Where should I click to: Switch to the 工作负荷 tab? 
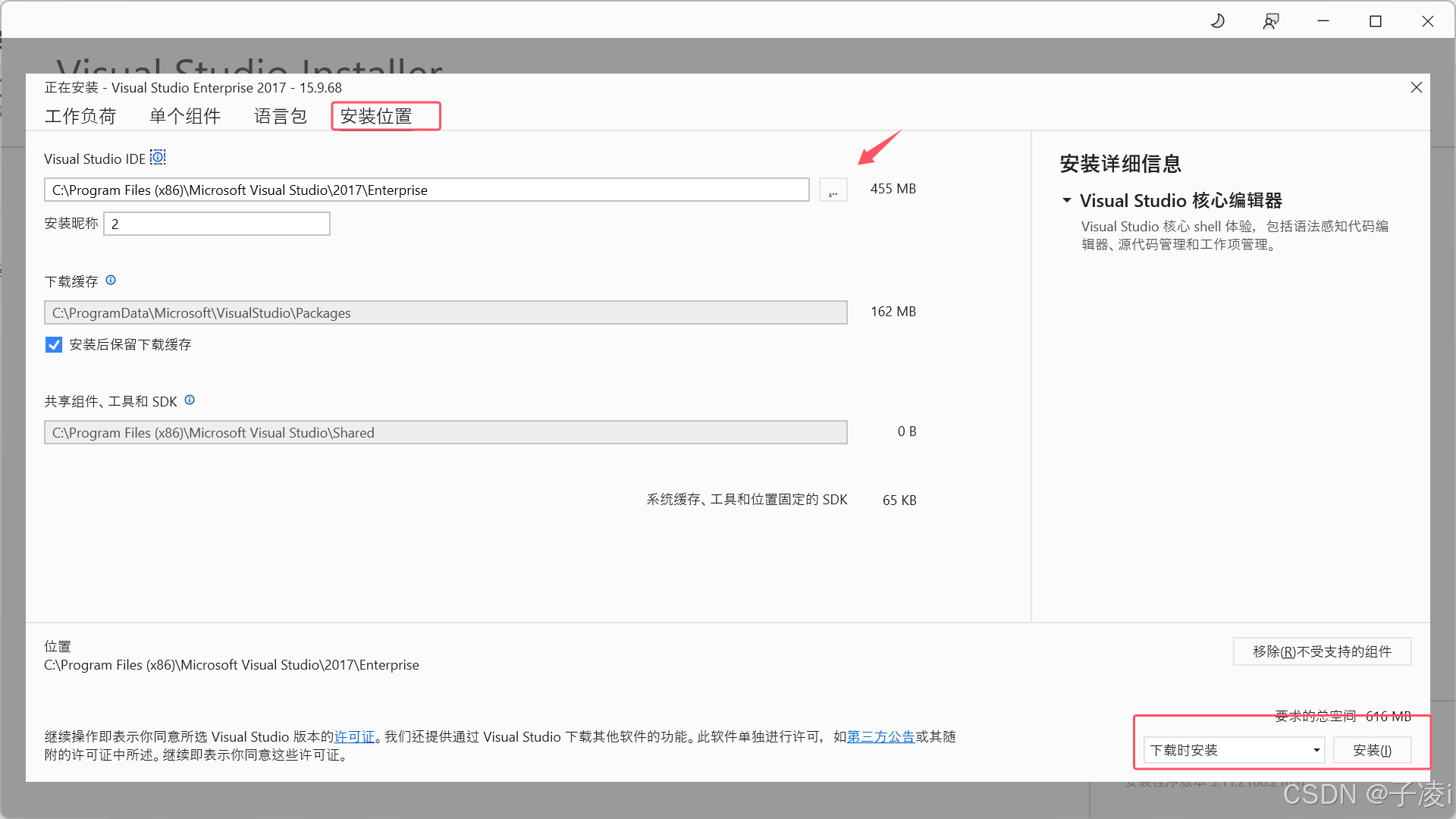(80, 116)
